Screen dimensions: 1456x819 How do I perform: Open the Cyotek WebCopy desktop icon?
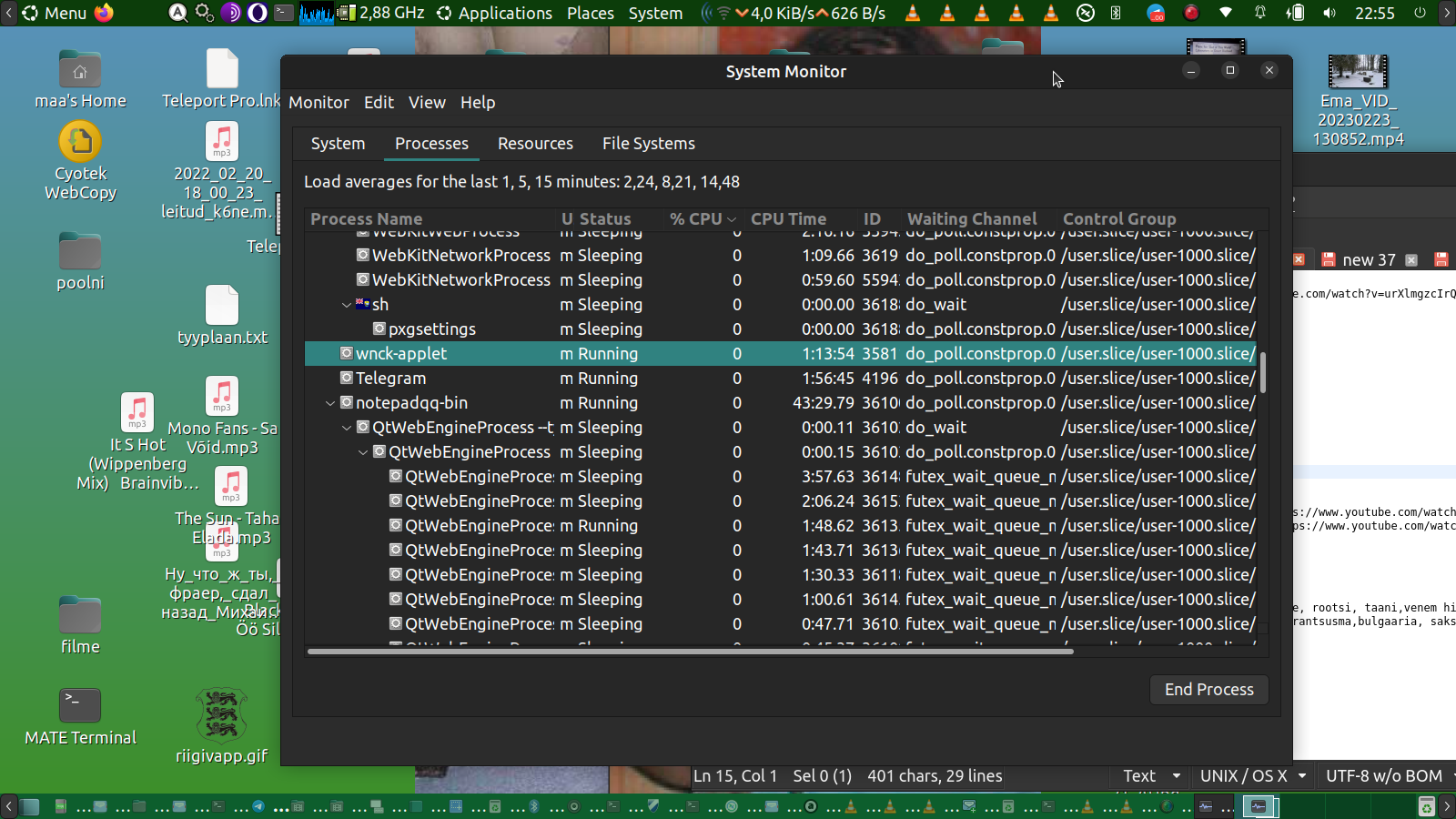(x=80, y=143)
